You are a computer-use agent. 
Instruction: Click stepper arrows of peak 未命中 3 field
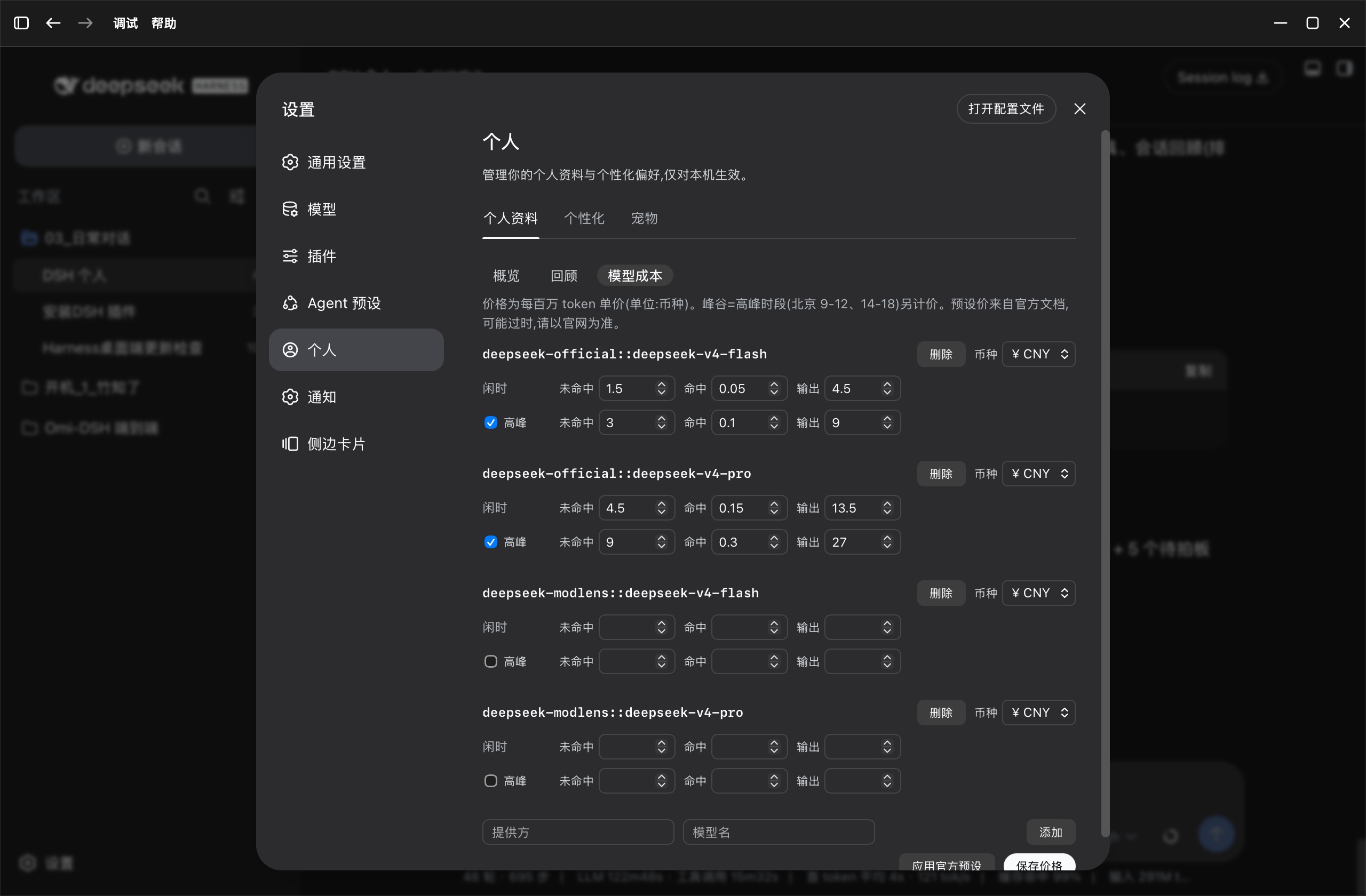[661, 423]
